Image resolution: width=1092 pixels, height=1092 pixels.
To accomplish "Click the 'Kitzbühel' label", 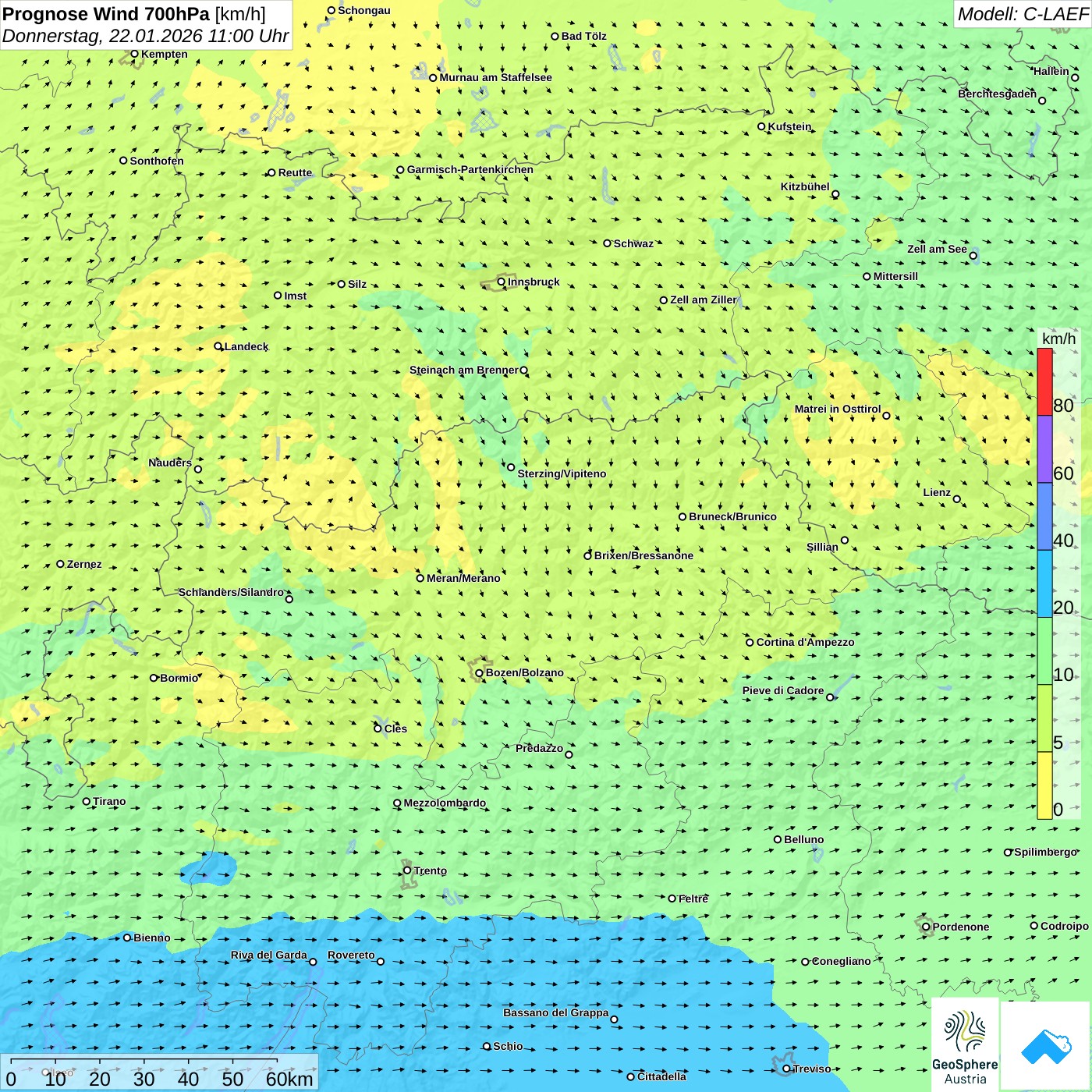I will coord(805,186).
